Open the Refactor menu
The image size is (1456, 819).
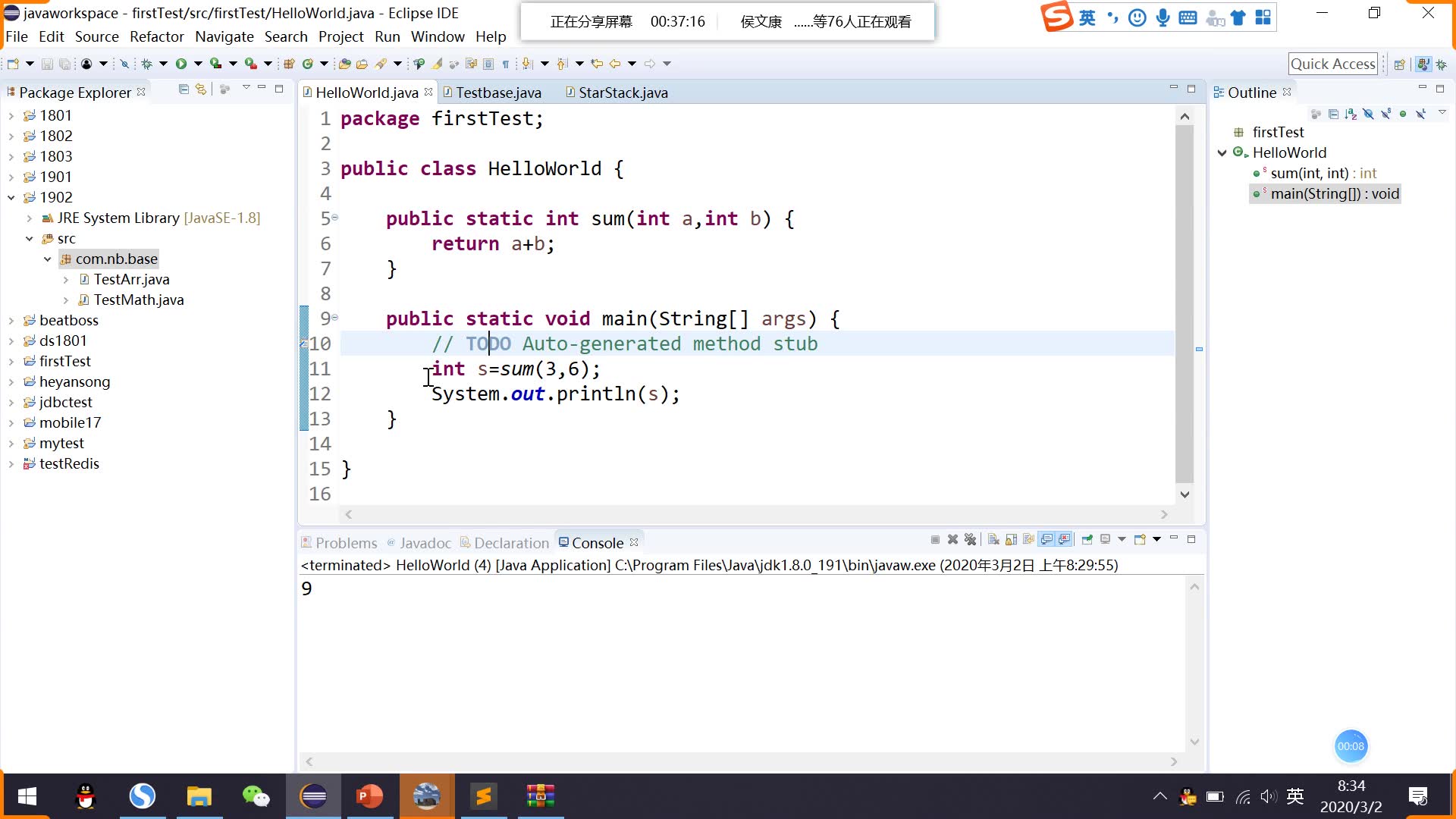pyautogui.click(x=156, y=36)
